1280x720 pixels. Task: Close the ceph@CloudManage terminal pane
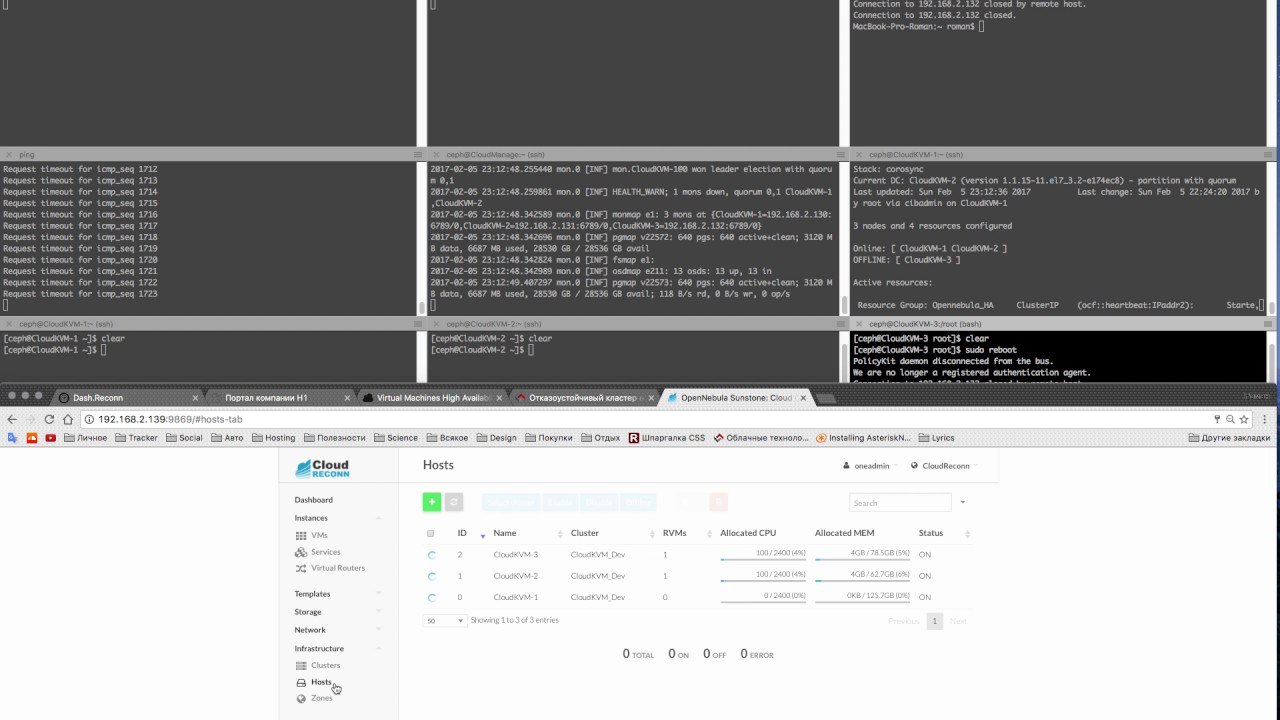point(436,155)
